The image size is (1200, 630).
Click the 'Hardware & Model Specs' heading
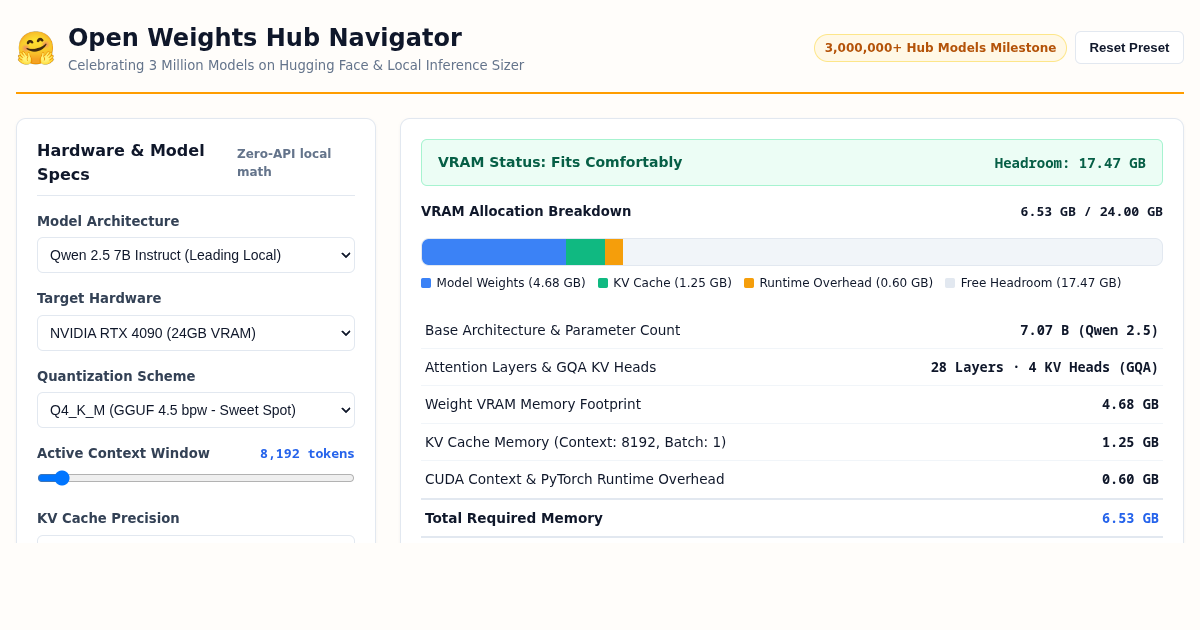click(x=121, y=162)
